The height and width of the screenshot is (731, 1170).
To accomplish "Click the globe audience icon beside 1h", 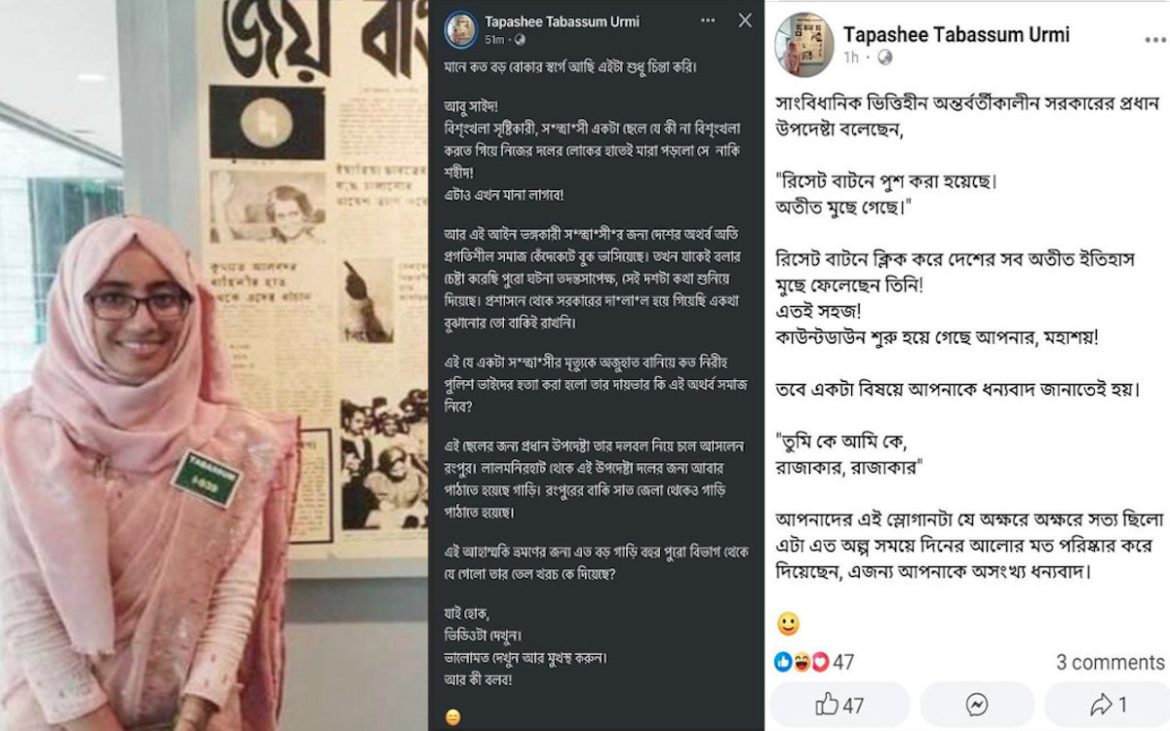I will click(885, 58).
